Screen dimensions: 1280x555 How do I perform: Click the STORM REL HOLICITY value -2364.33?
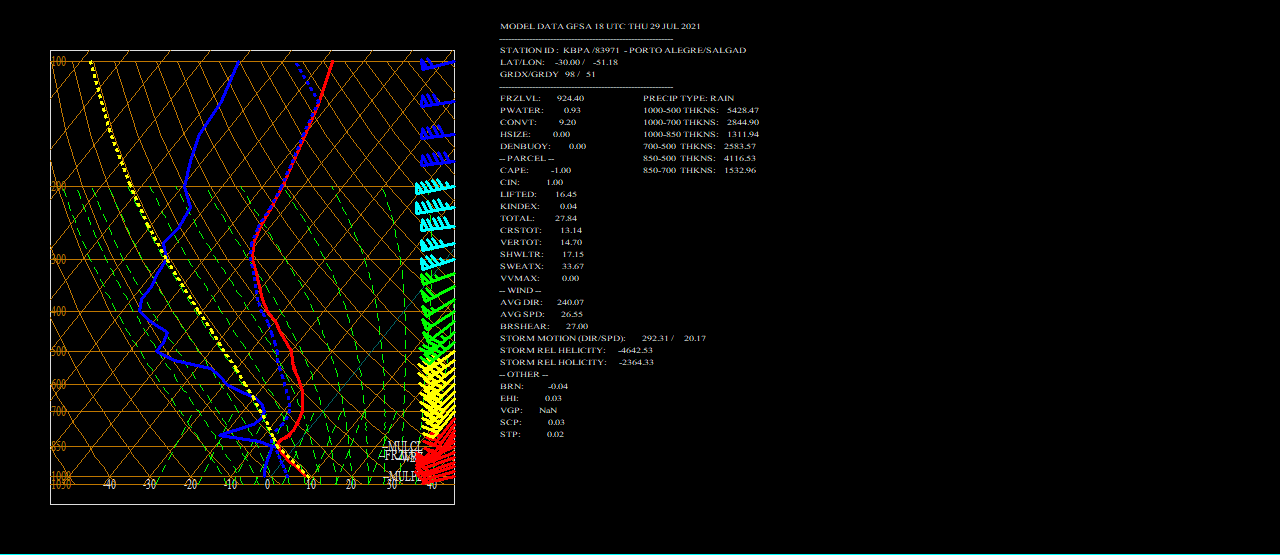(x=636, y=362)
